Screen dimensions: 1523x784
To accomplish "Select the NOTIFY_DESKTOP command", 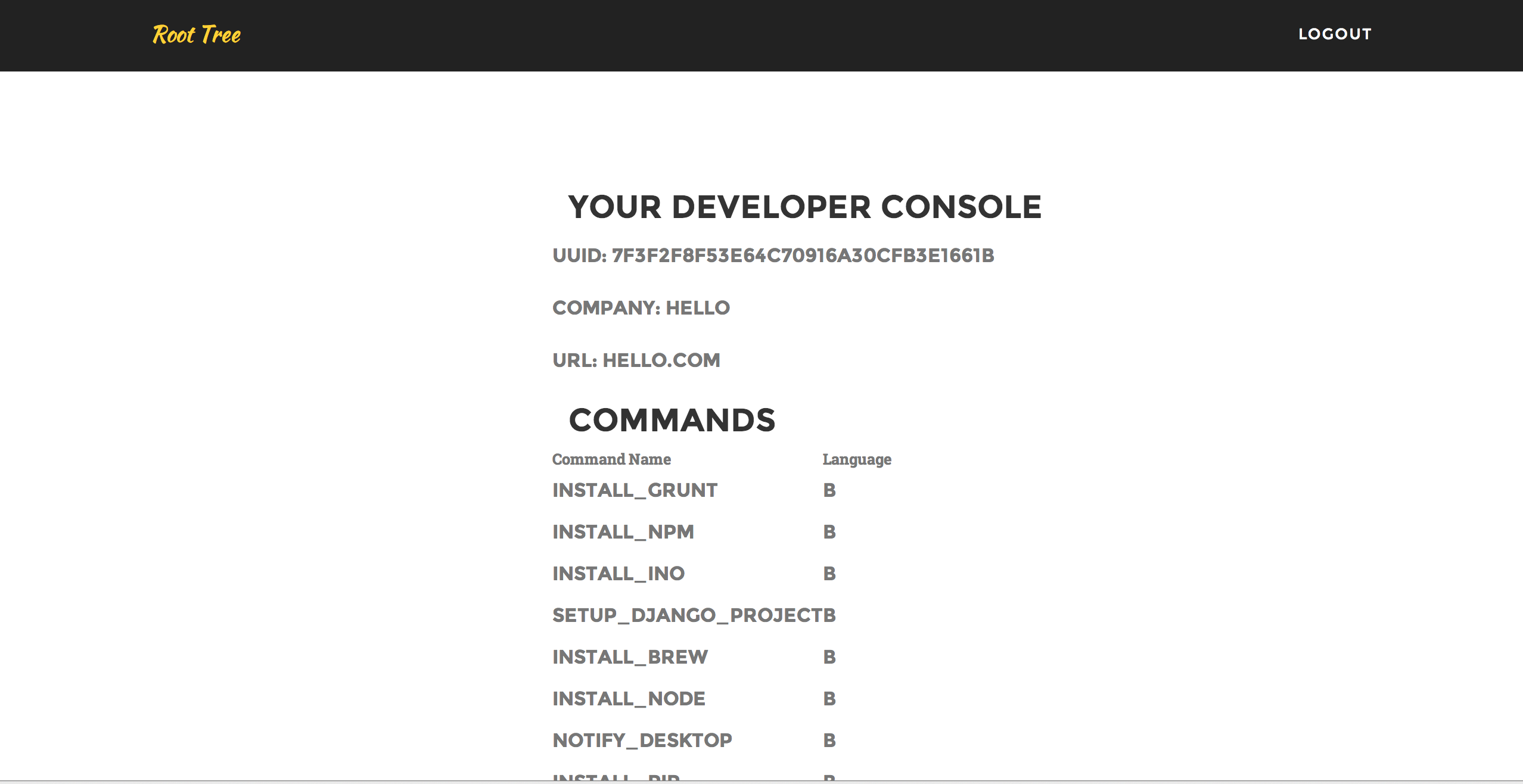I will point(642,741).
